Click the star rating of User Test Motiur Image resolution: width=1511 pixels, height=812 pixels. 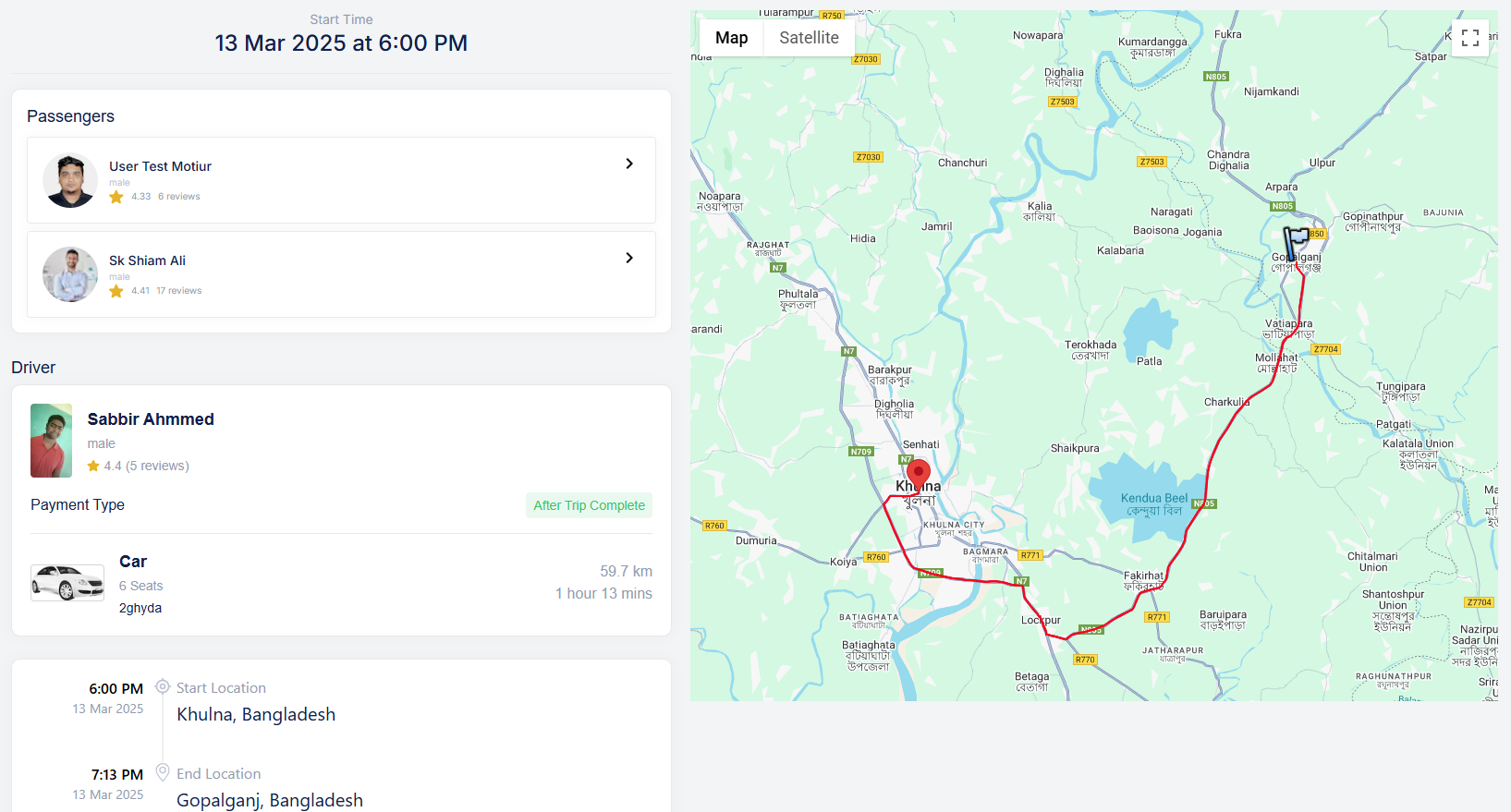(x=116, y=197)
